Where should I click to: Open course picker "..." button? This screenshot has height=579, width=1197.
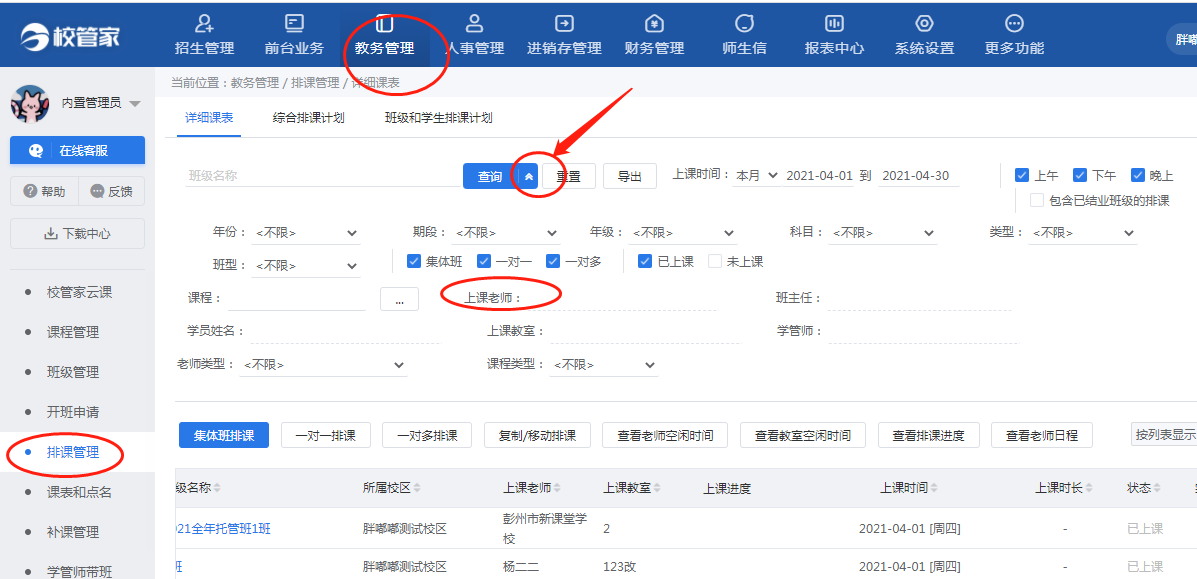tap(399, 299)
